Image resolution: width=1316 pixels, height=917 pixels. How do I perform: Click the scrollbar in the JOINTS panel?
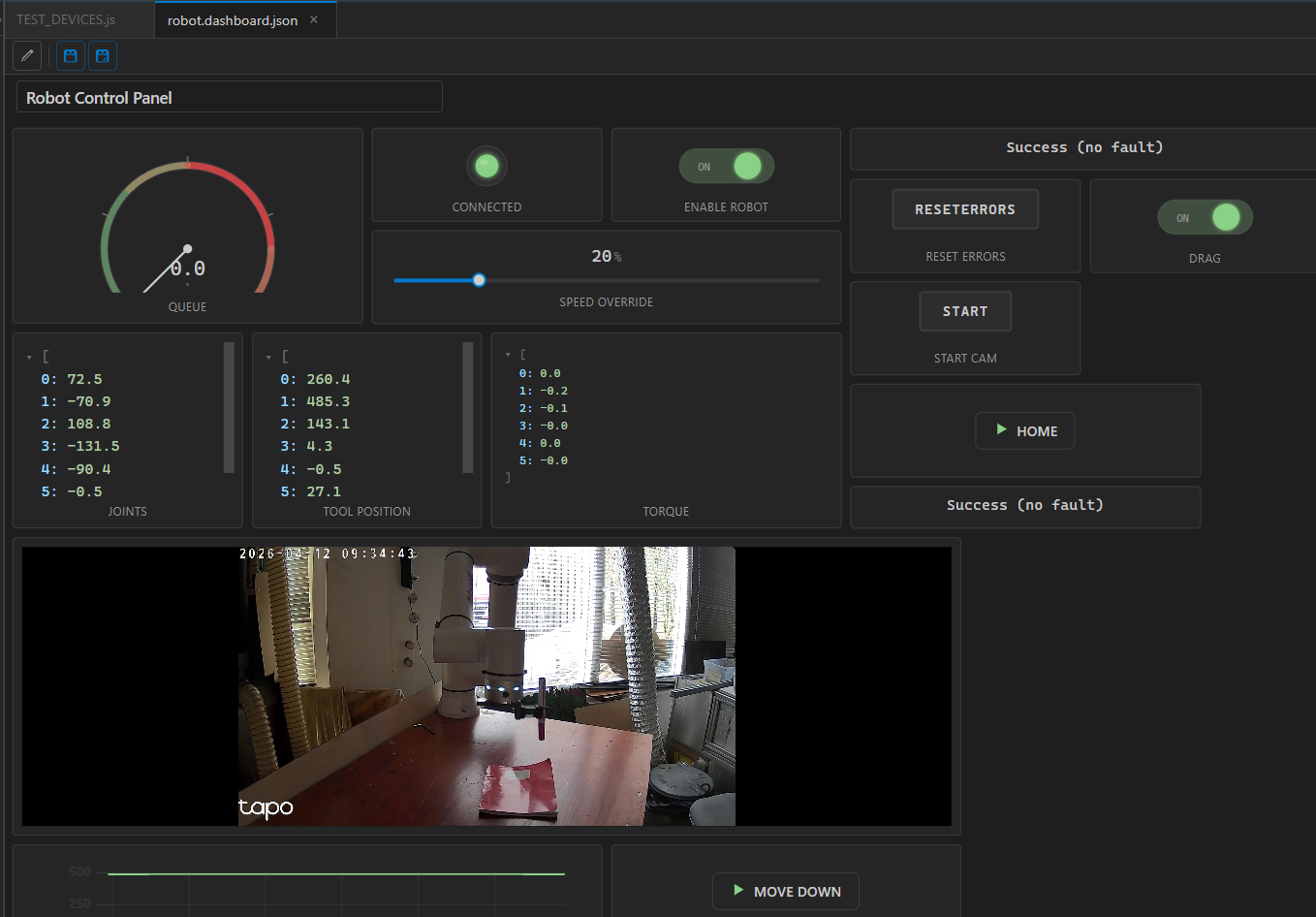[229, 407]
